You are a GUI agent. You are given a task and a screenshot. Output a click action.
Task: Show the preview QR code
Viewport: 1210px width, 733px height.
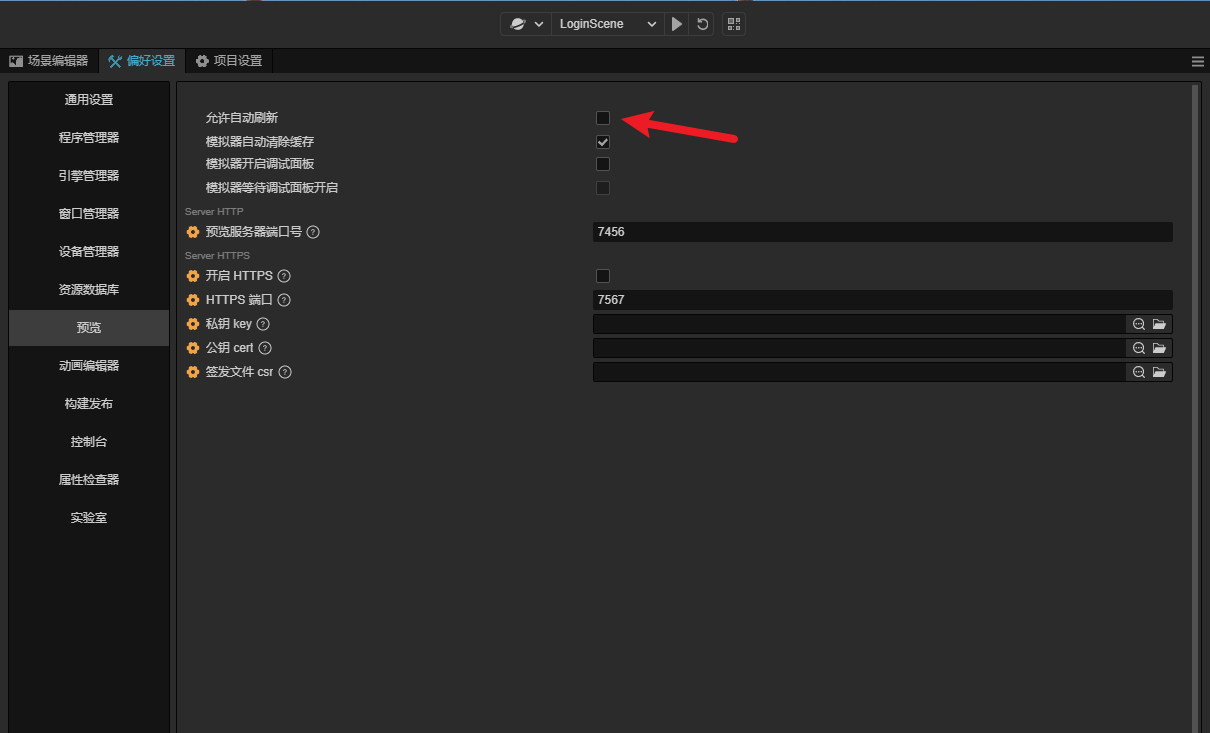(734, 24)
